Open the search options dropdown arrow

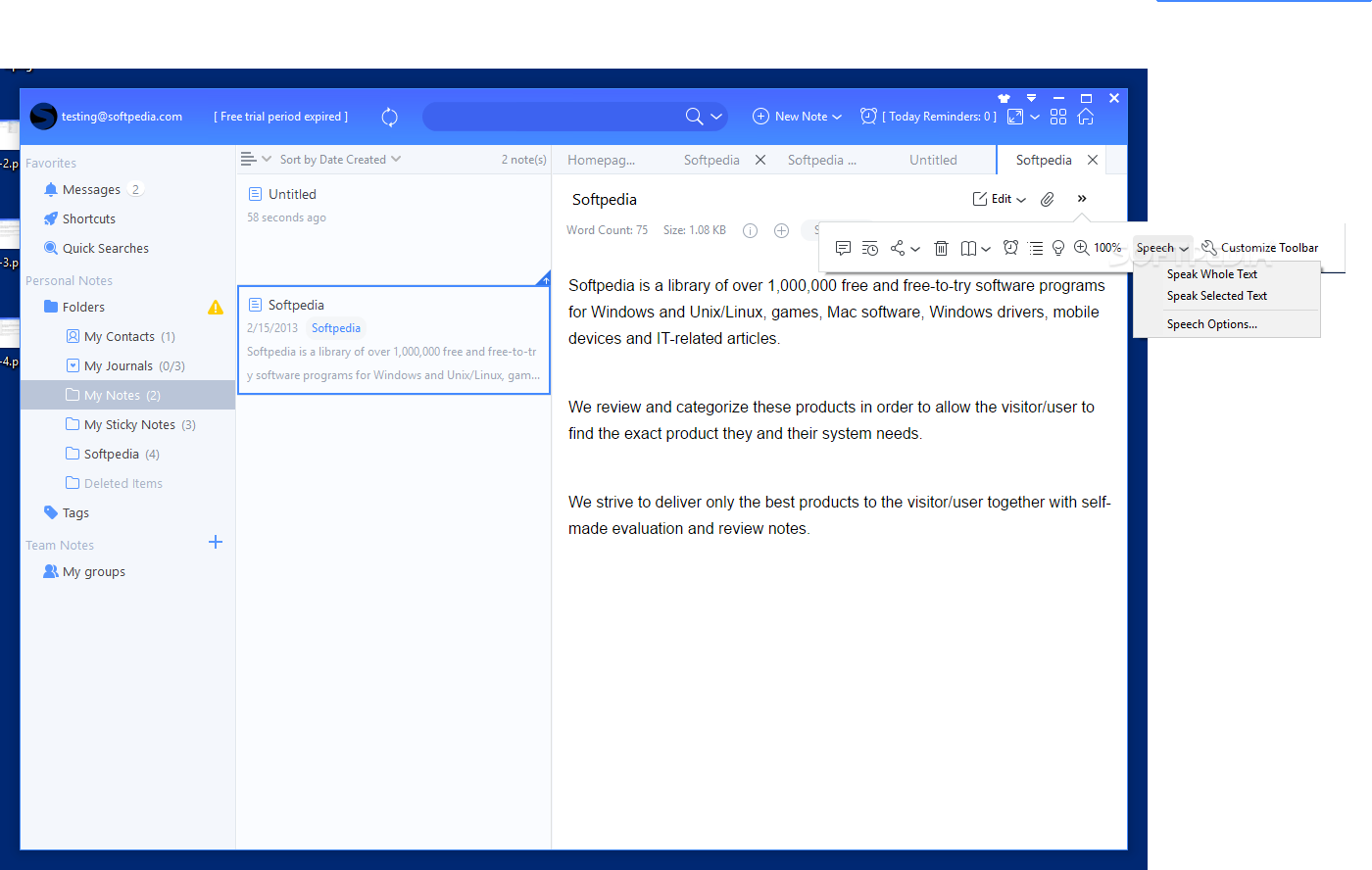tap(716, 117)
